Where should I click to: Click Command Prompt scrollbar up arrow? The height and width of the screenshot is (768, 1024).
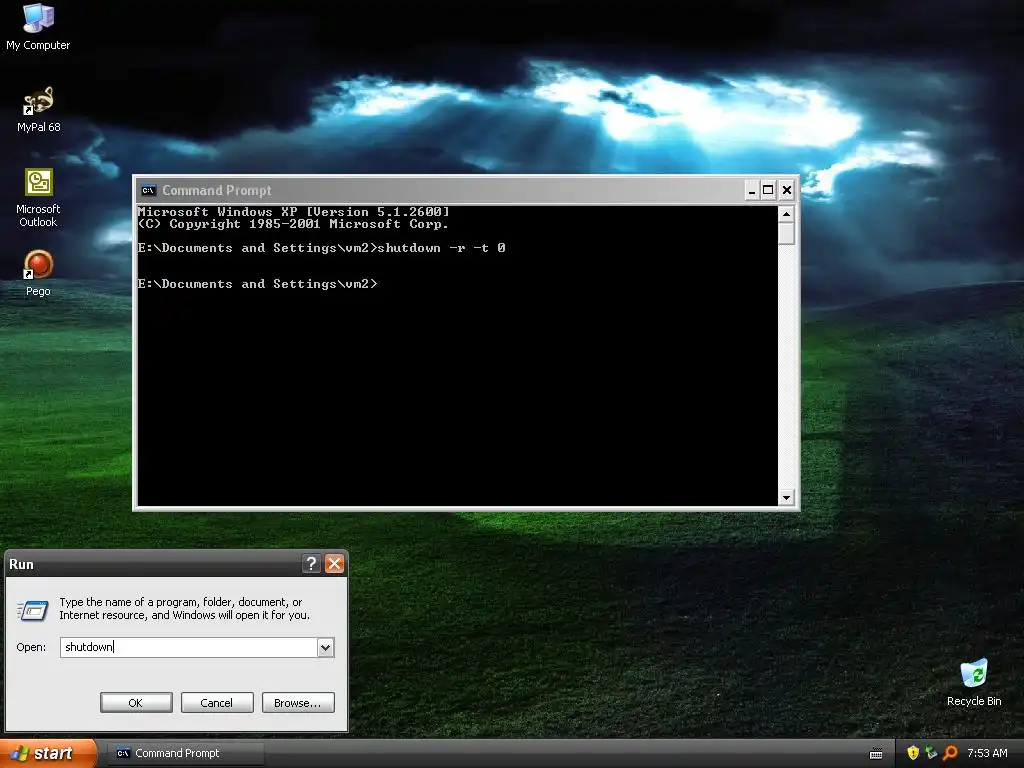786,214
